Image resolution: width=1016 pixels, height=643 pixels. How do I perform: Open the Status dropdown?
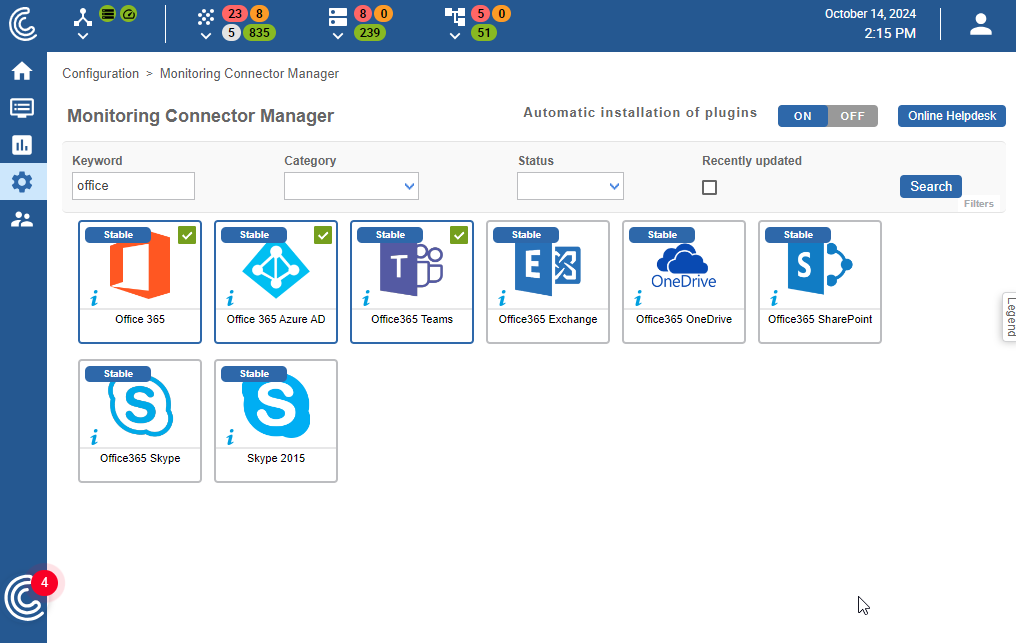[570, 186]
